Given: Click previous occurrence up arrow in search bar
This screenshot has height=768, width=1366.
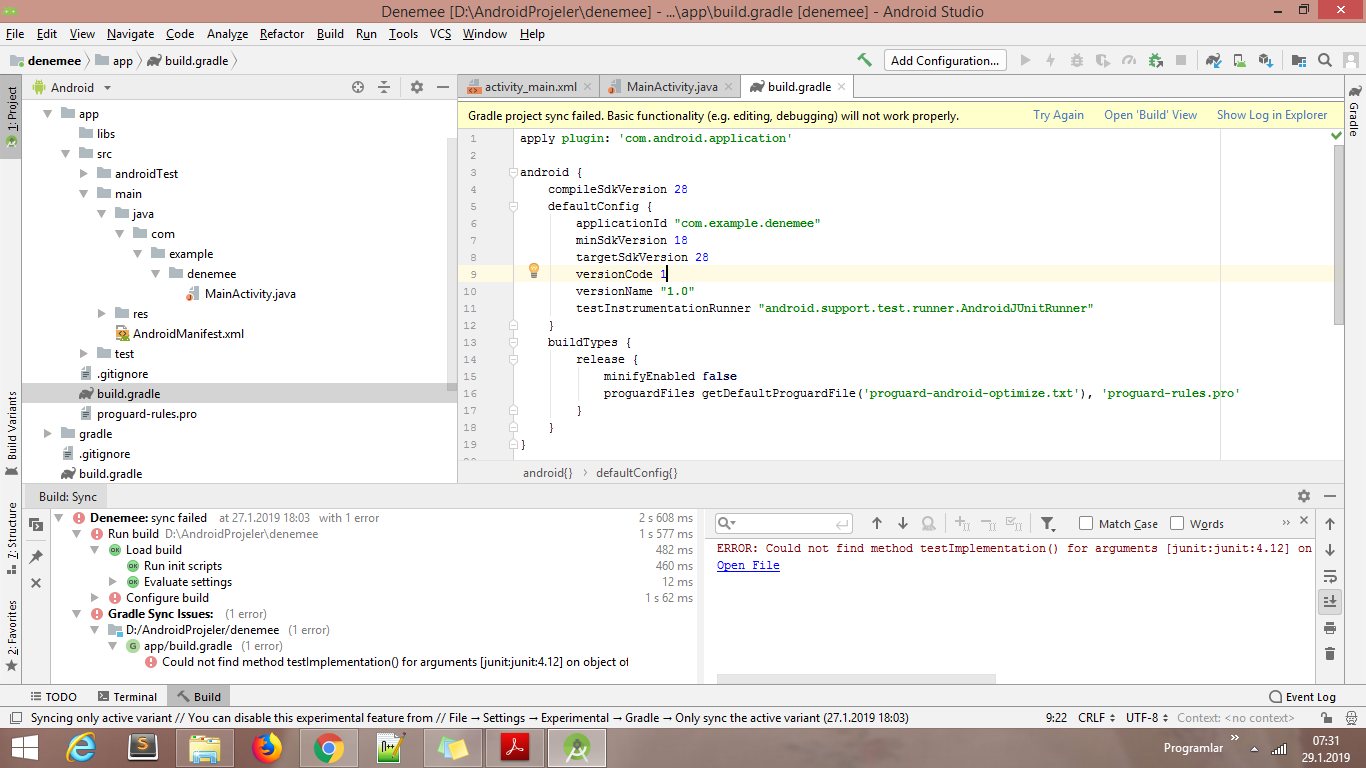Looking at the screenshot, I should [877, 523].
